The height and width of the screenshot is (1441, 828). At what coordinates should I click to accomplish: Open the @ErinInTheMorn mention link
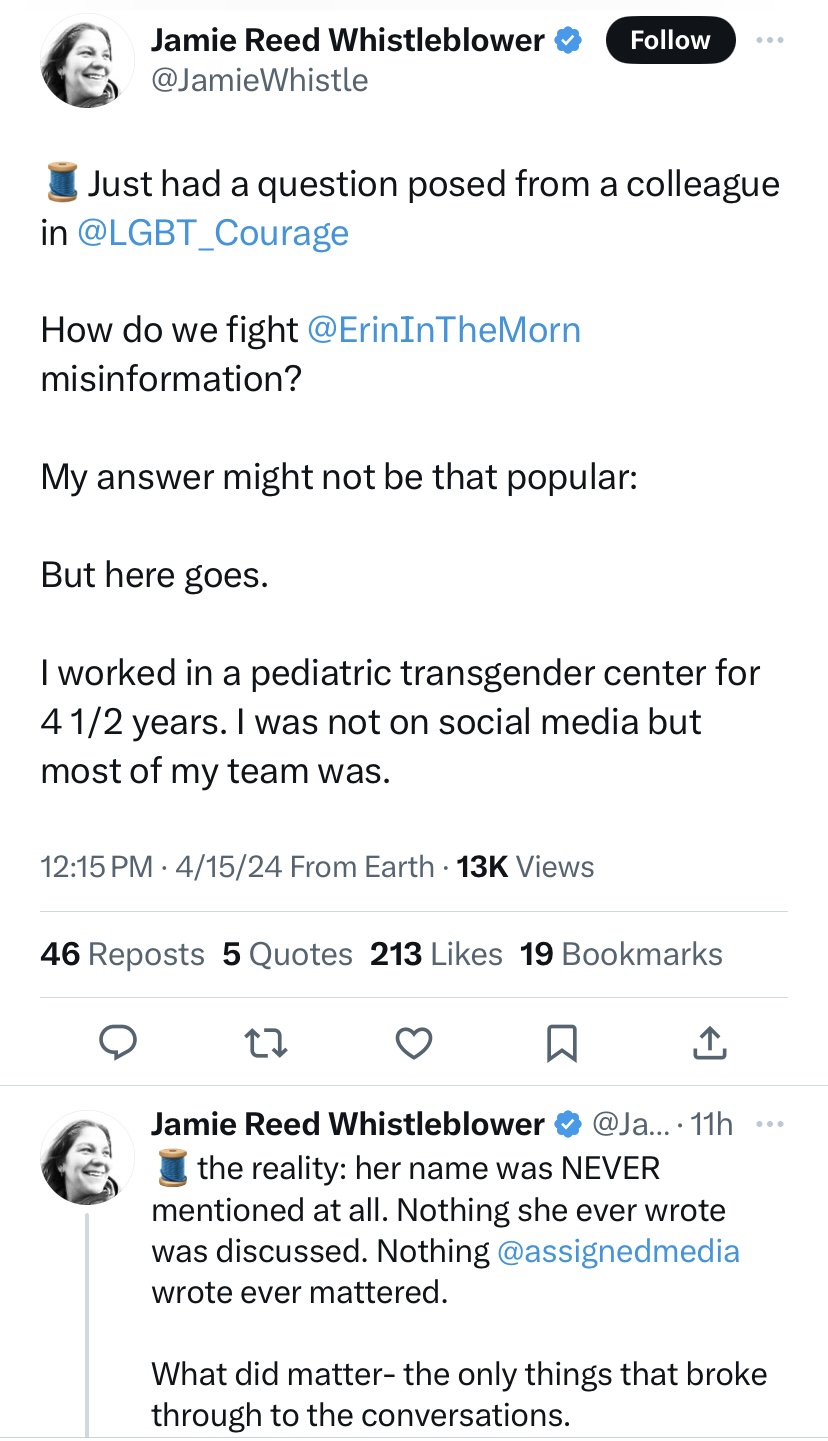point(444,330)
